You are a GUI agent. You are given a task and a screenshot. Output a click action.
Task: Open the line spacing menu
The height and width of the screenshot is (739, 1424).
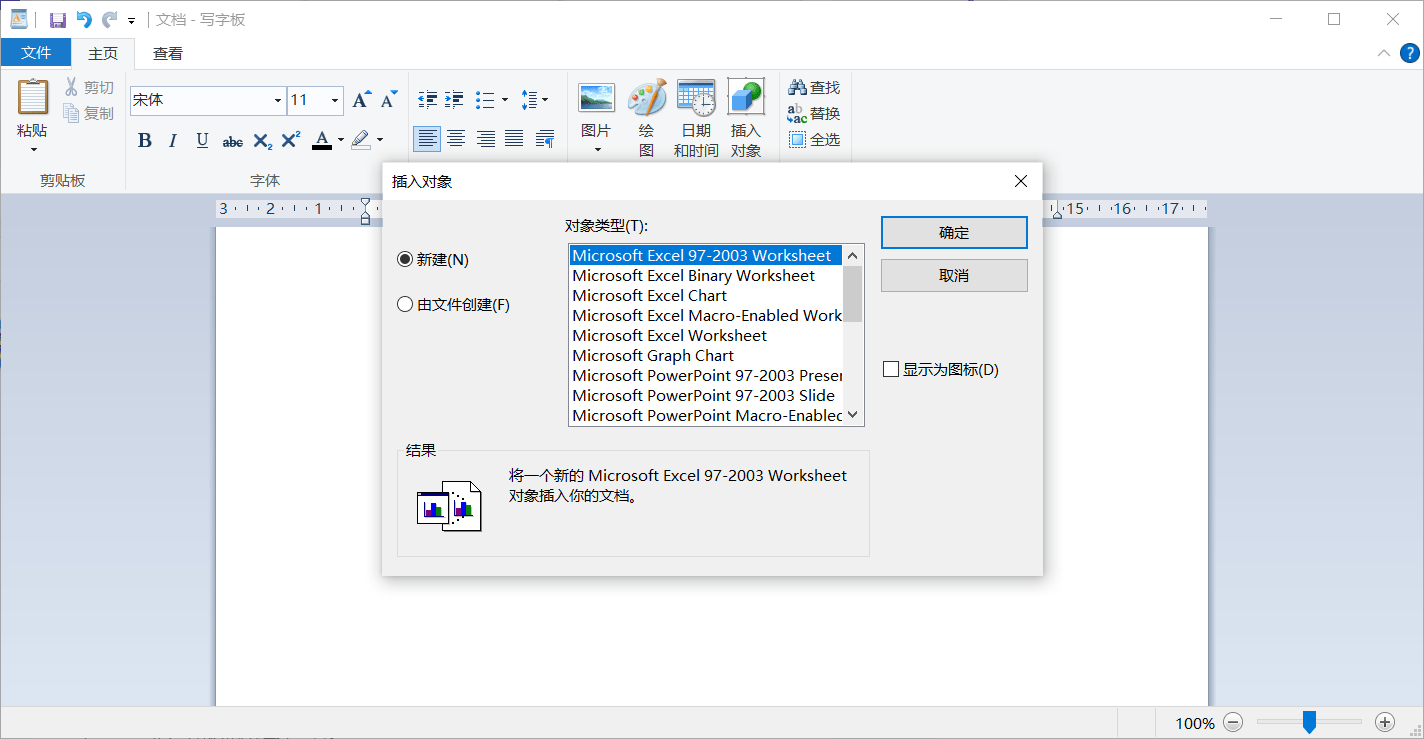[534, 100]
